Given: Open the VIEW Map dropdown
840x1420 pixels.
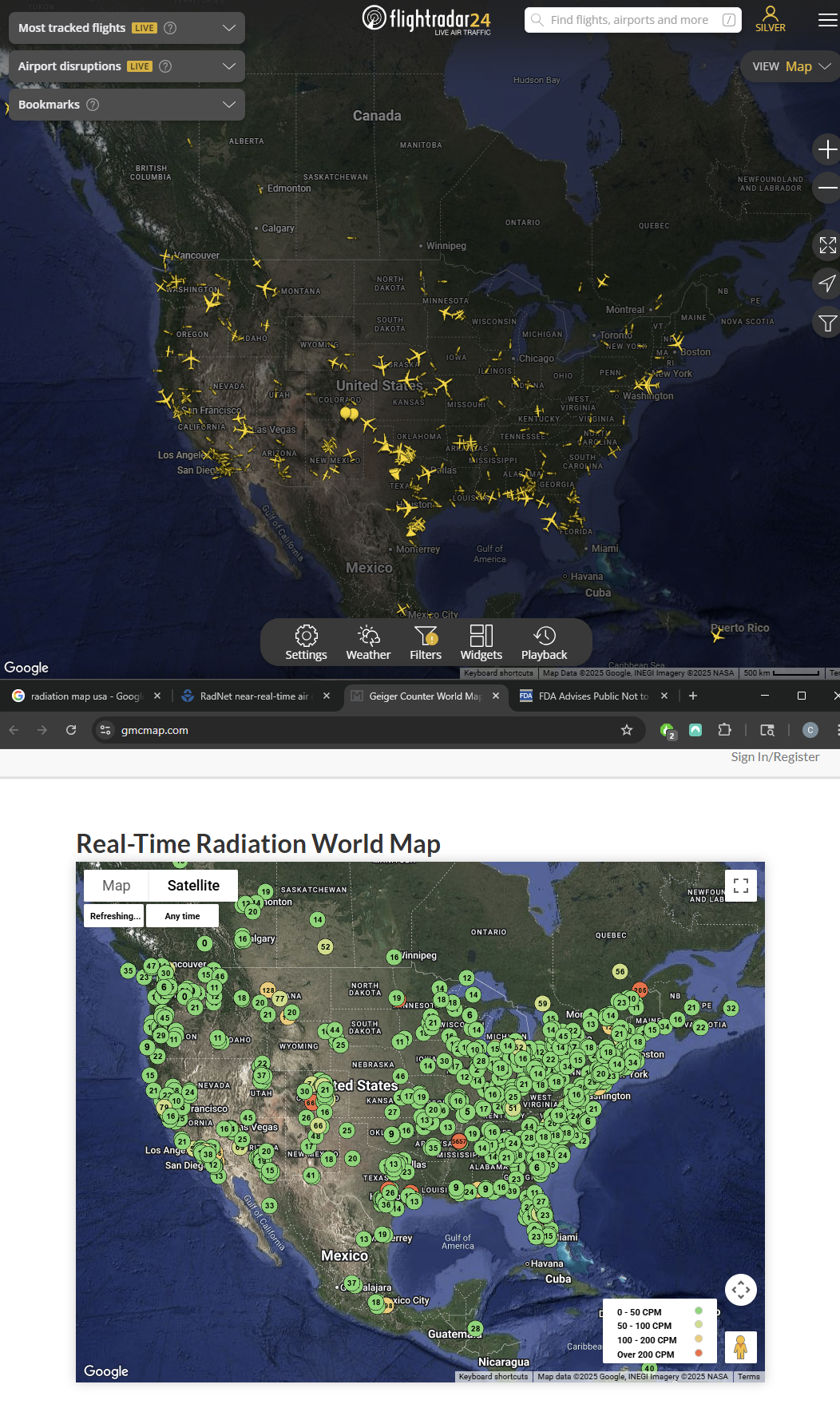Looking at the screenshot, I should click(x=790, y=66).
